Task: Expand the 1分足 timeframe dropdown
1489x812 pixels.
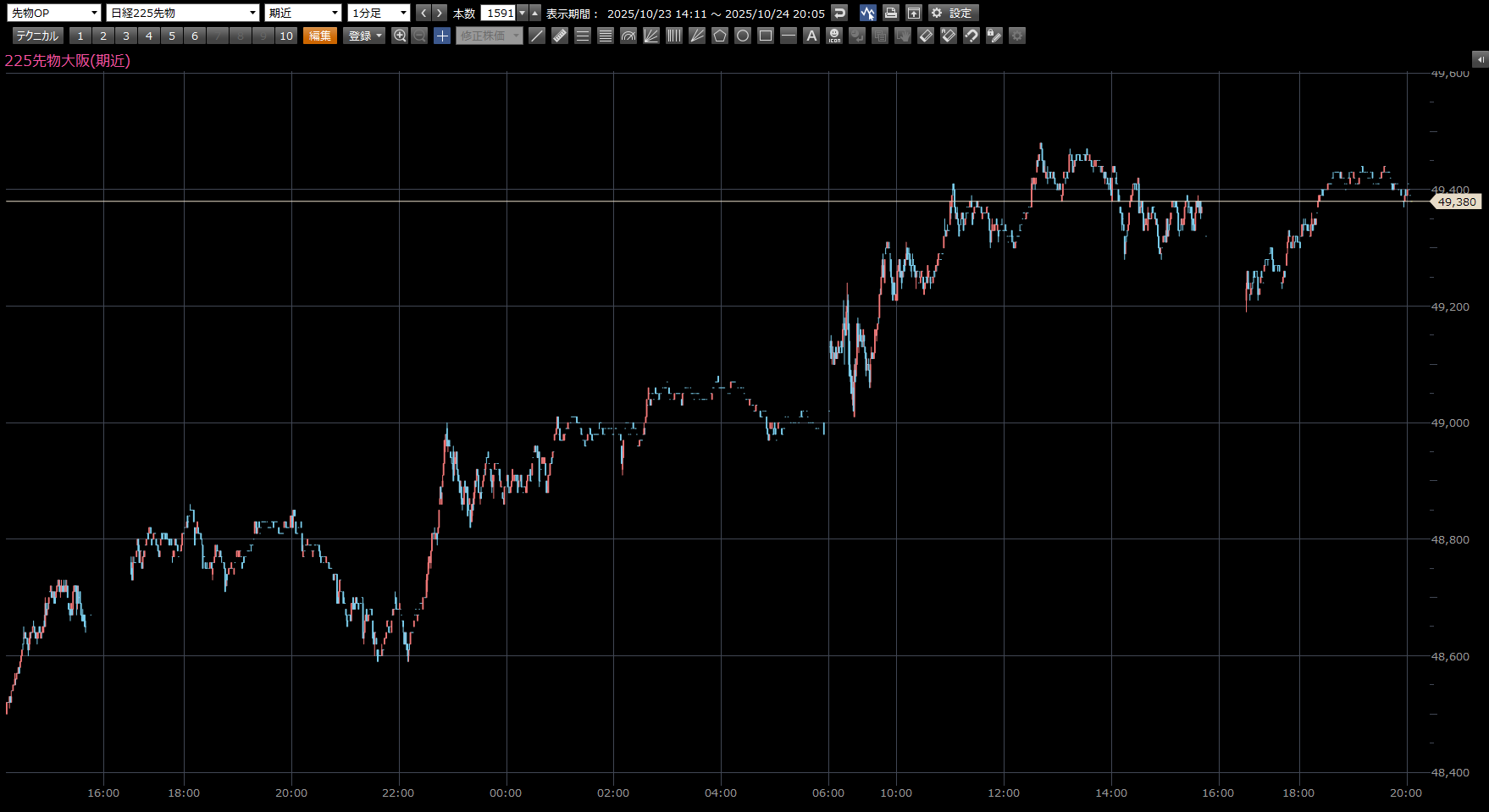Action: coord(379,13)
